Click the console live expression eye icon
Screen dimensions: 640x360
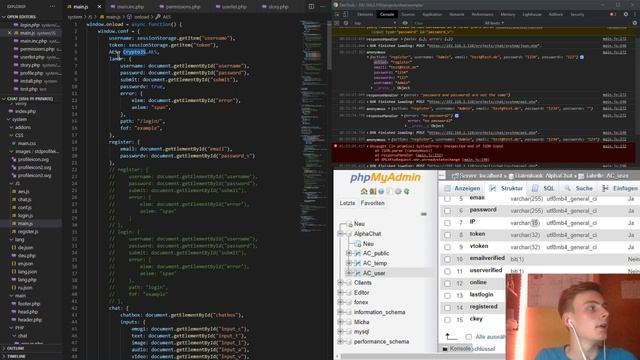point(405,23)
